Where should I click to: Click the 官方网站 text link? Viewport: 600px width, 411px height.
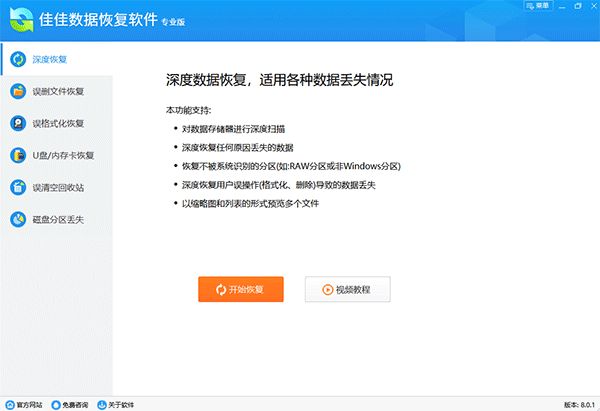click(x=29, y=405)
